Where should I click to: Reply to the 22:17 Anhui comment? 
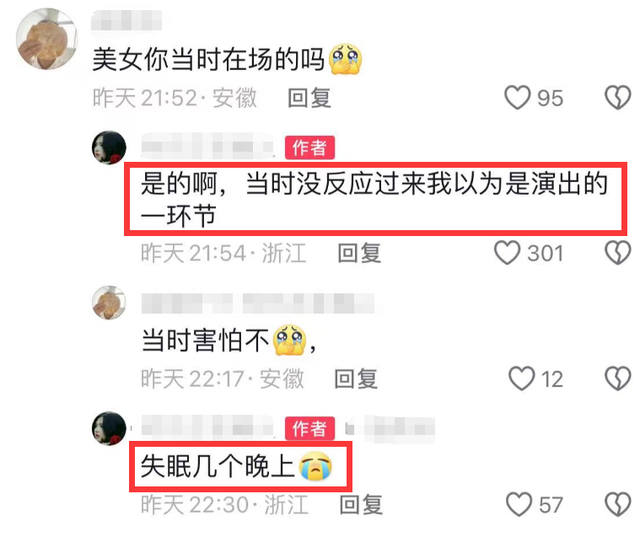point(356,379)
